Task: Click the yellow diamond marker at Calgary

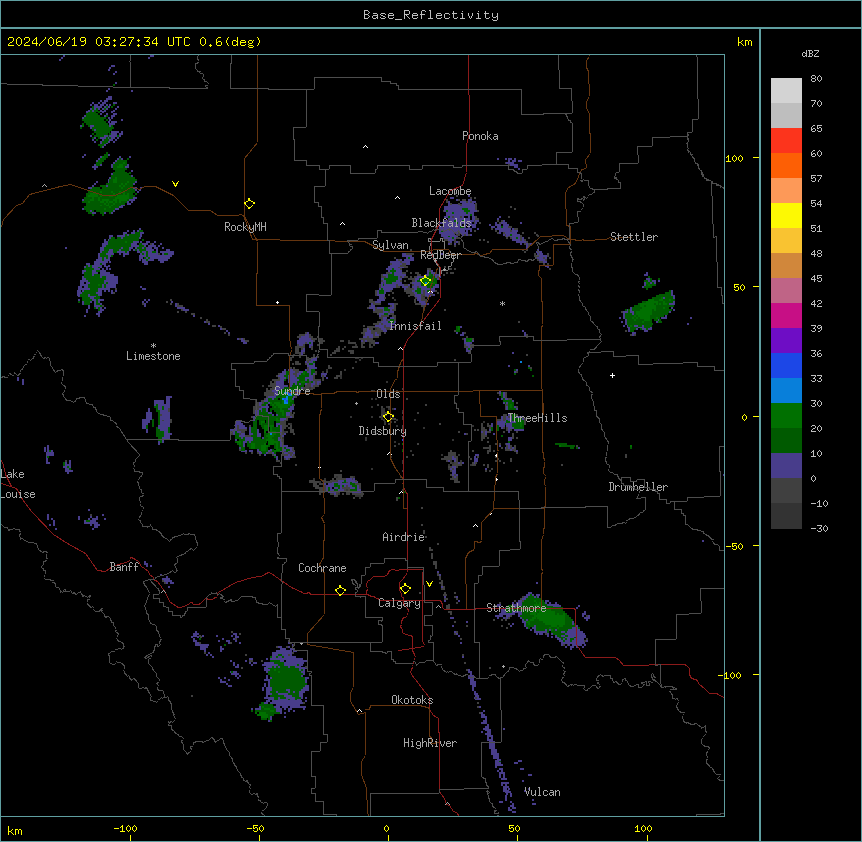Action: coord(405,589)
